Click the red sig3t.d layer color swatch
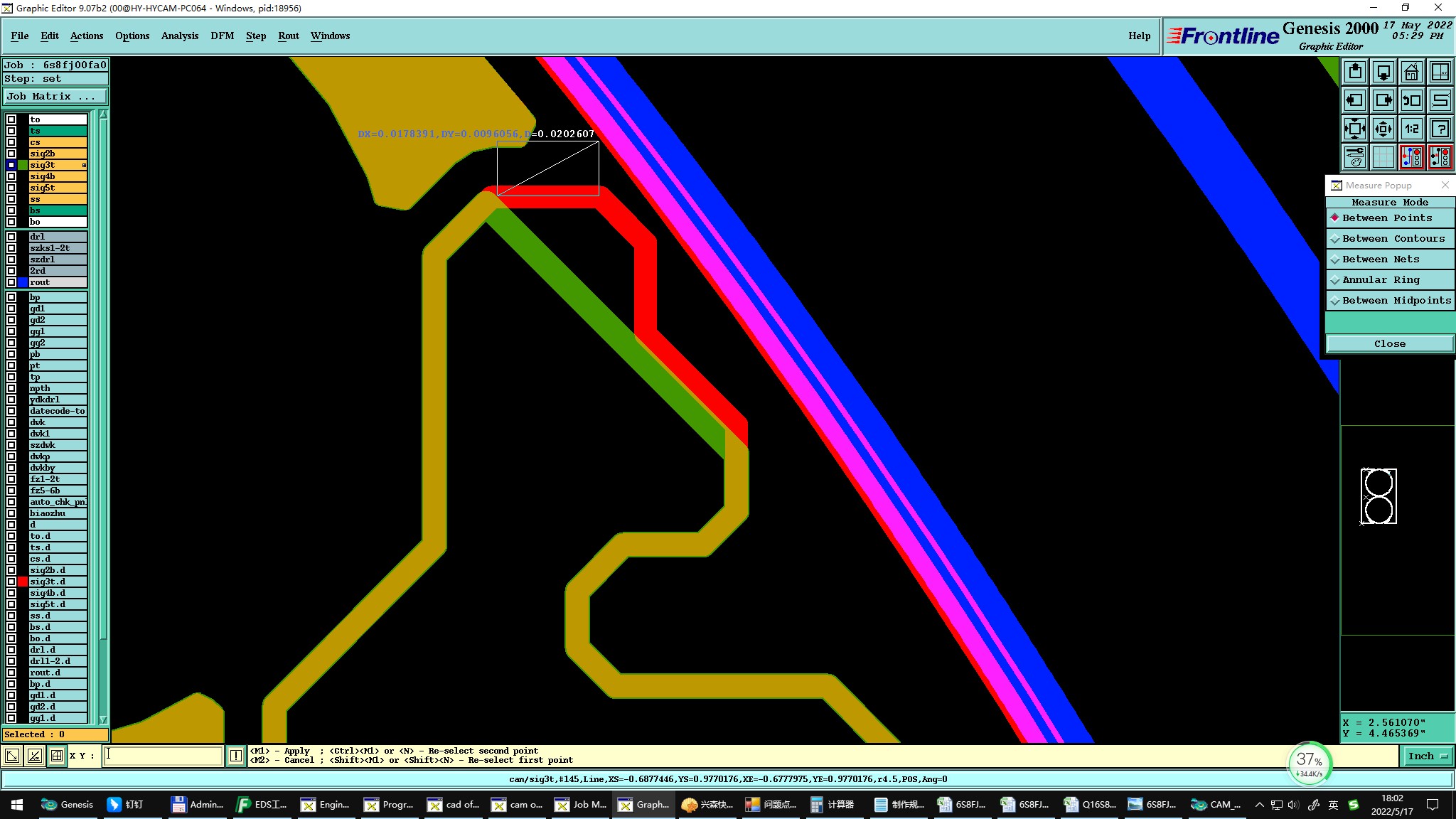 pyautogui.click(x=23, y=582)
